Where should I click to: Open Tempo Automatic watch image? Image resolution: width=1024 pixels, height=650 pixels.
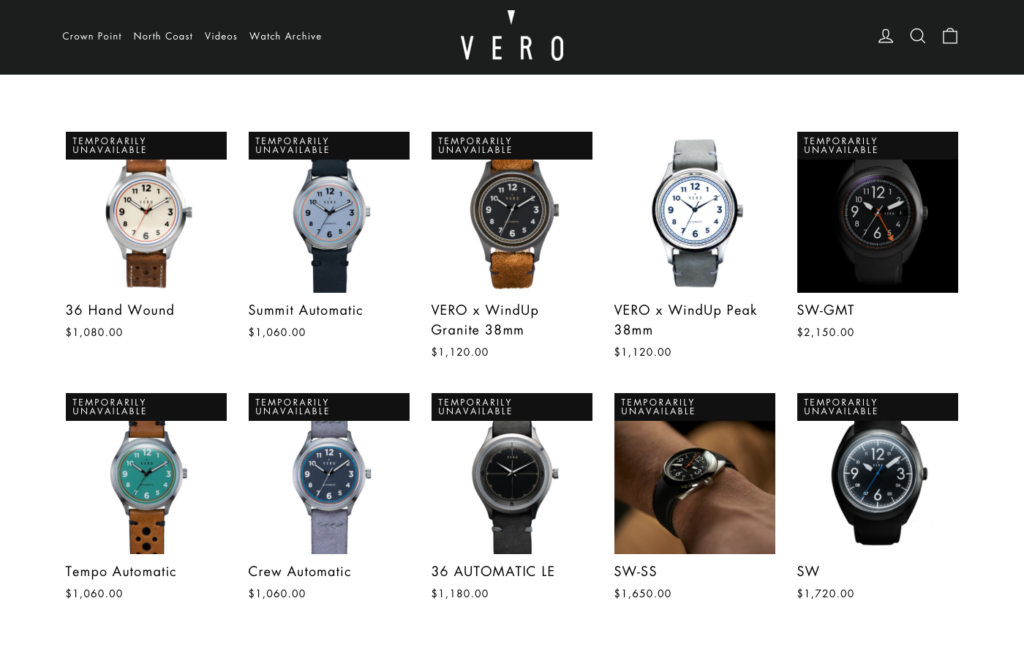click(146, 474)
